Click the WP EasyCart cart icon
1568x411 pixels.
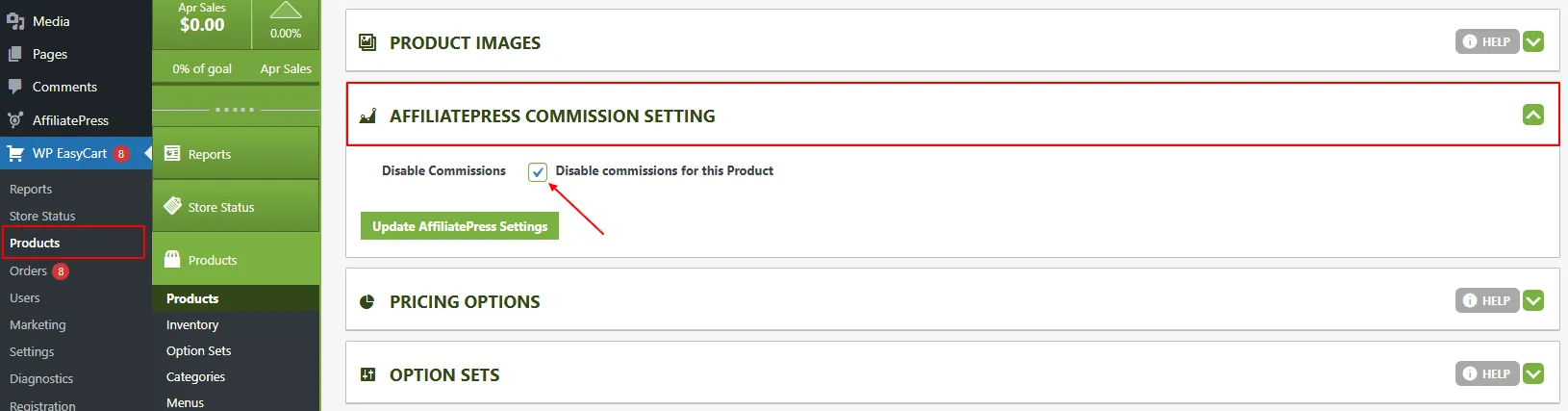pyautogui.click(x=15, y=153)
